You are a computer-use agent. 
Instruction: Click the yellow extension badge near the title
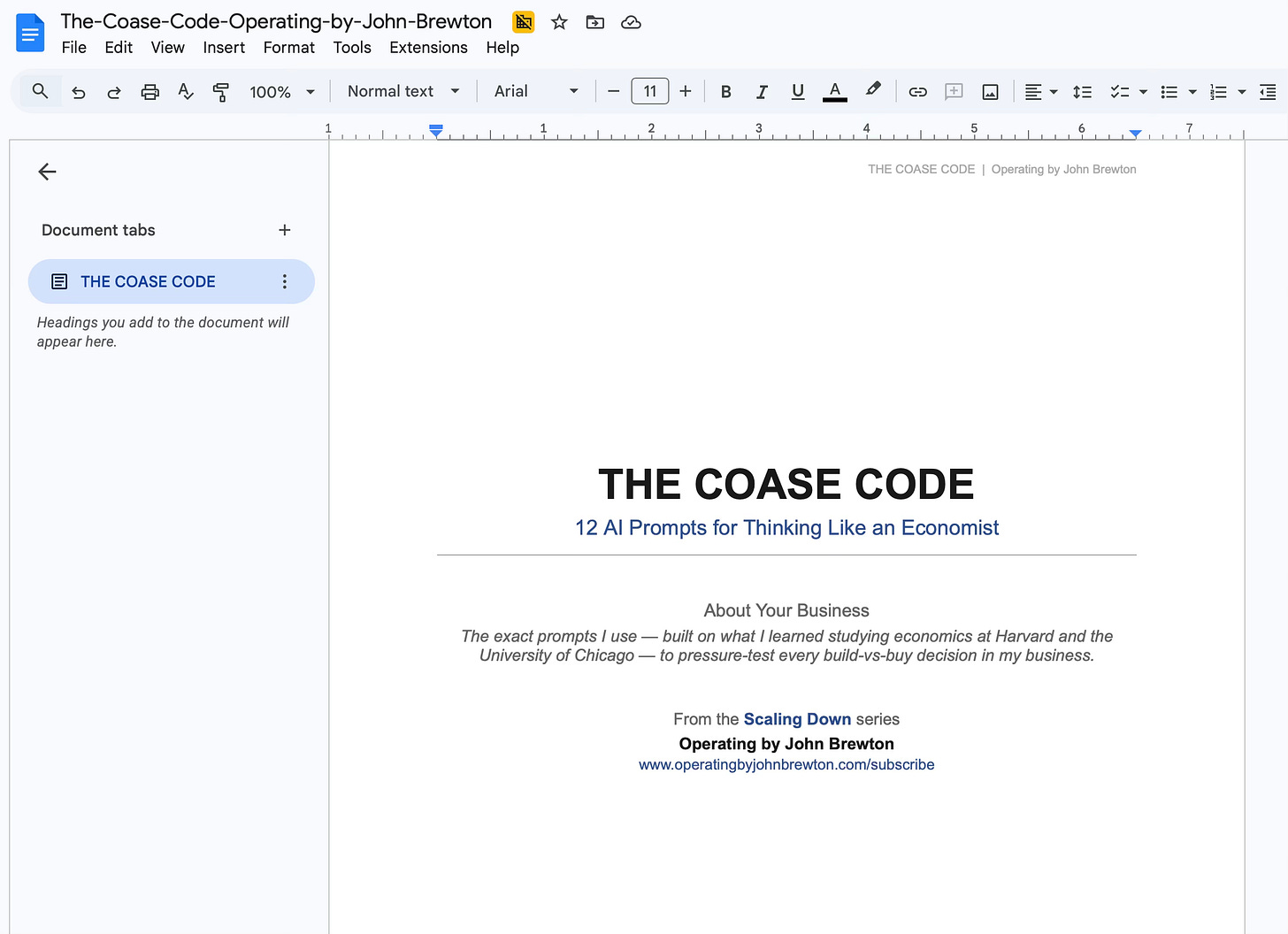[524, 22]
